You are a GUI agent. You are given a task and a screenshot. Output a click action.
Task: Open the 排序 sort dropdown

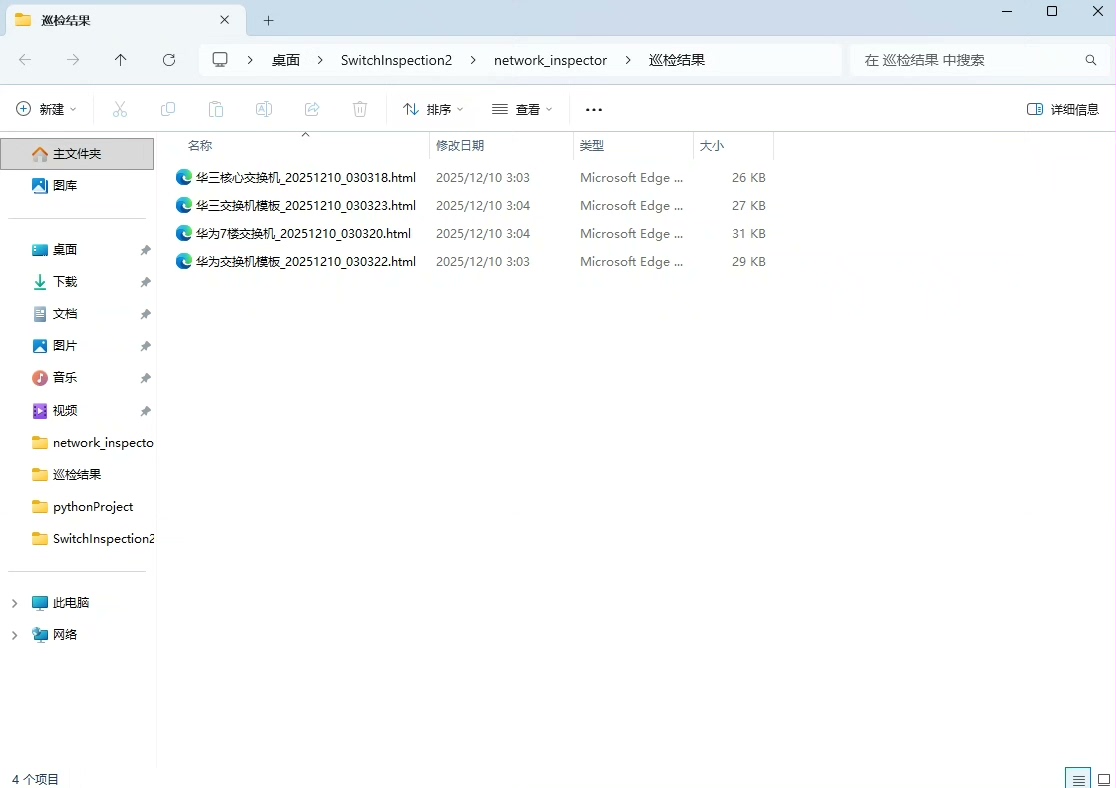tap(433, 109)
